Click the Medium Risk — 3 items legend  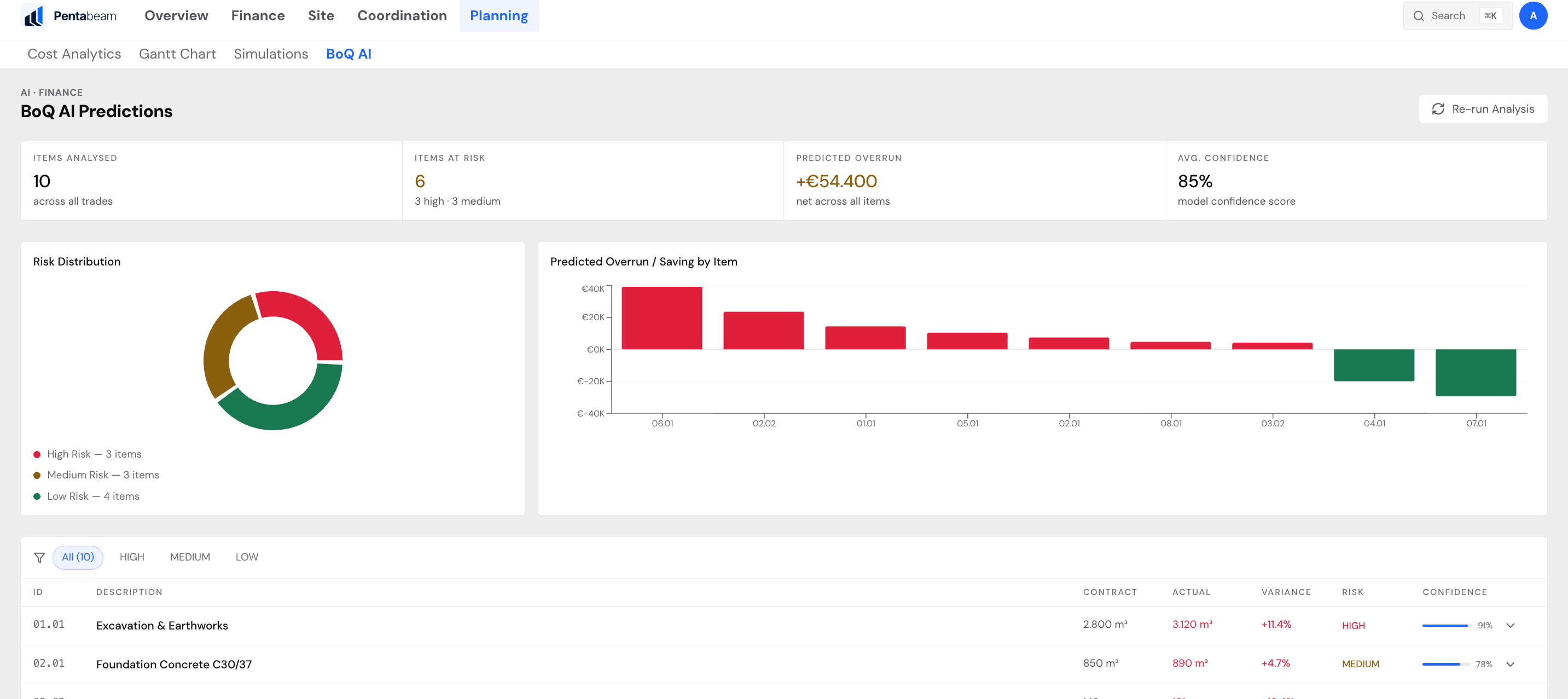96,475
